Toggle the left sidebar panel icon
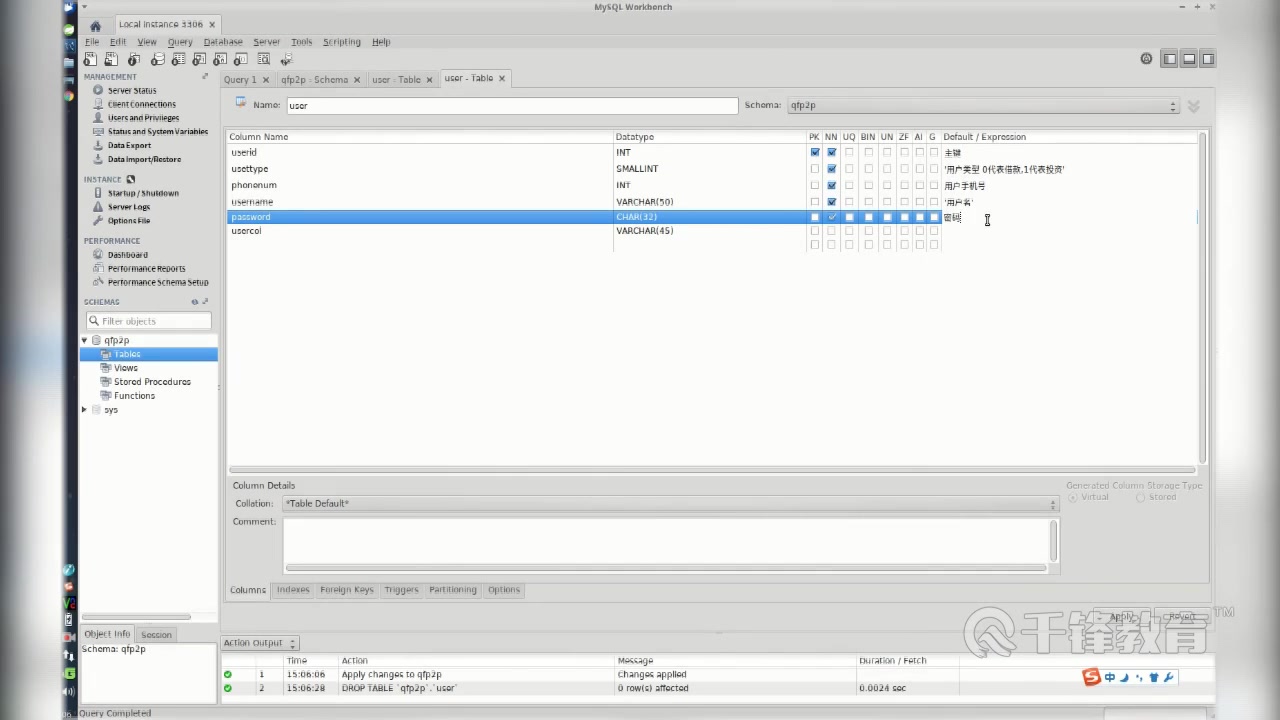 [1169, 59]
